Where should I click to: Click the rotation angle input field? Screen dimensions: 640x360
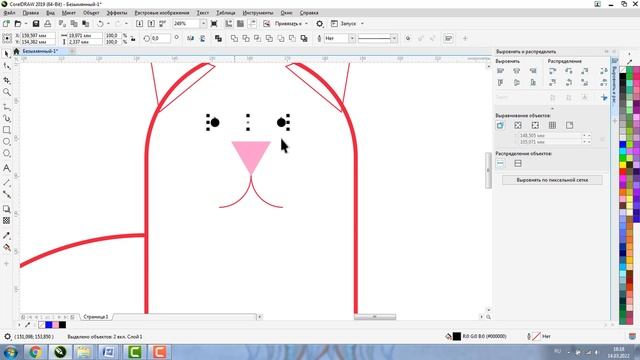pos(161,38)
